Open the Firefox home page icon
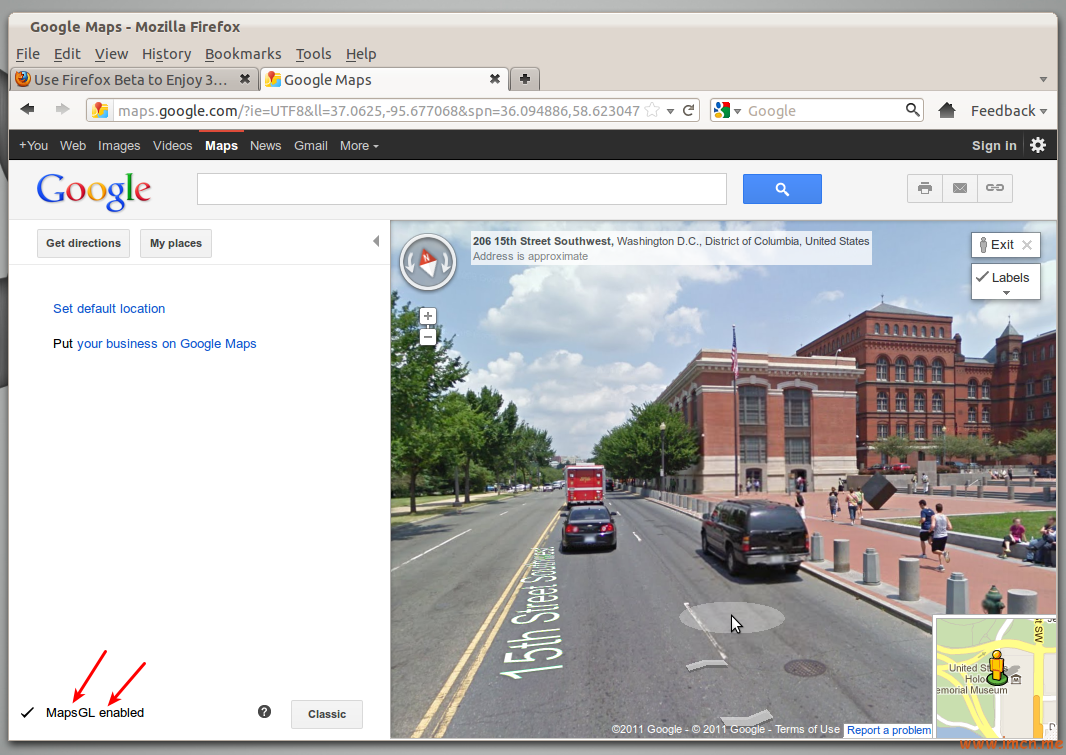 (946, 110)
